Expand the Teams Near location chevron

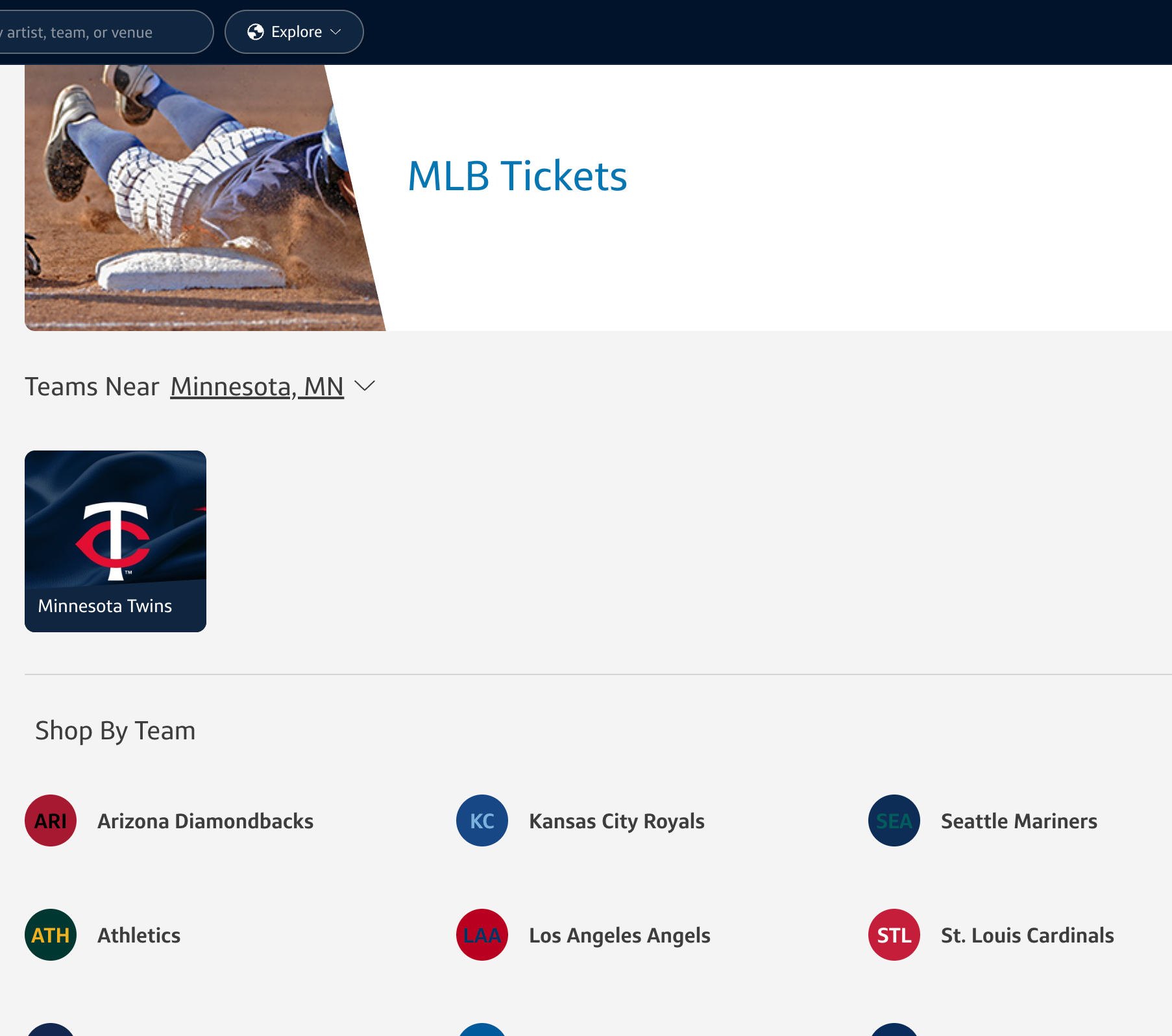(365, 386)
